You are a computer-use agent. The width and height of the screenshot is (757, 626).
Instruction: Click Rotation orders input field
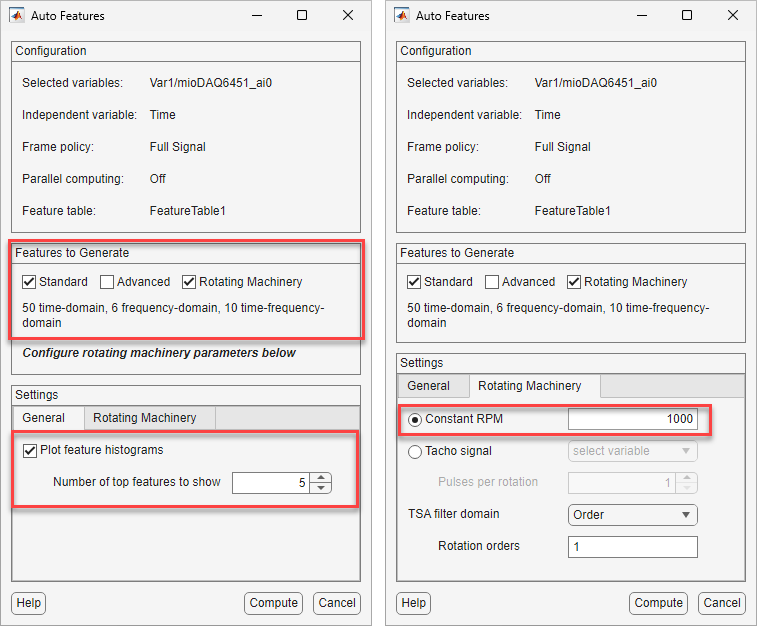[632, 547]
